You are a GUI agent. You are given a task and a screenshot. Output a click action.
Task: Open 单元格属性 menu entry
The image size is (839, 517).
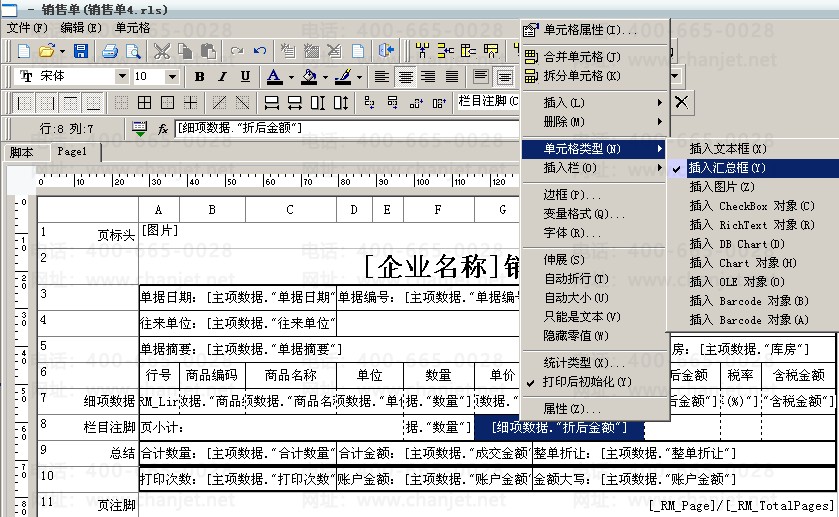[596, 30]
